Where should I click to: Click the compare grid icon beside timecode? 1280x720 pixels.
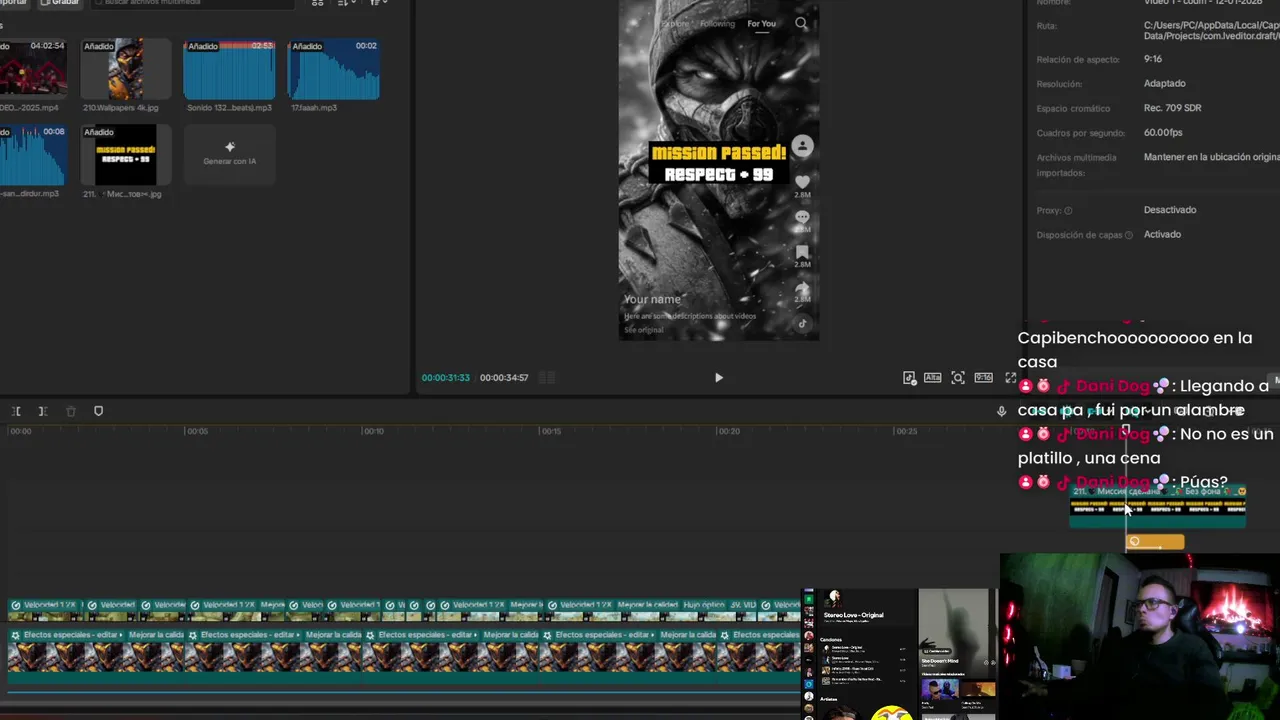coord(547,378)
